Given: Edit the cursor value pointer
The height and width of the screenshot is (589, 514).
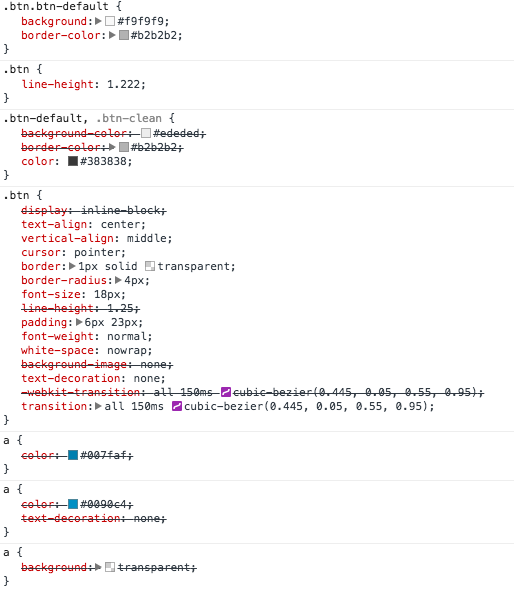Looking at the screenshot, I should pos(97,252).
